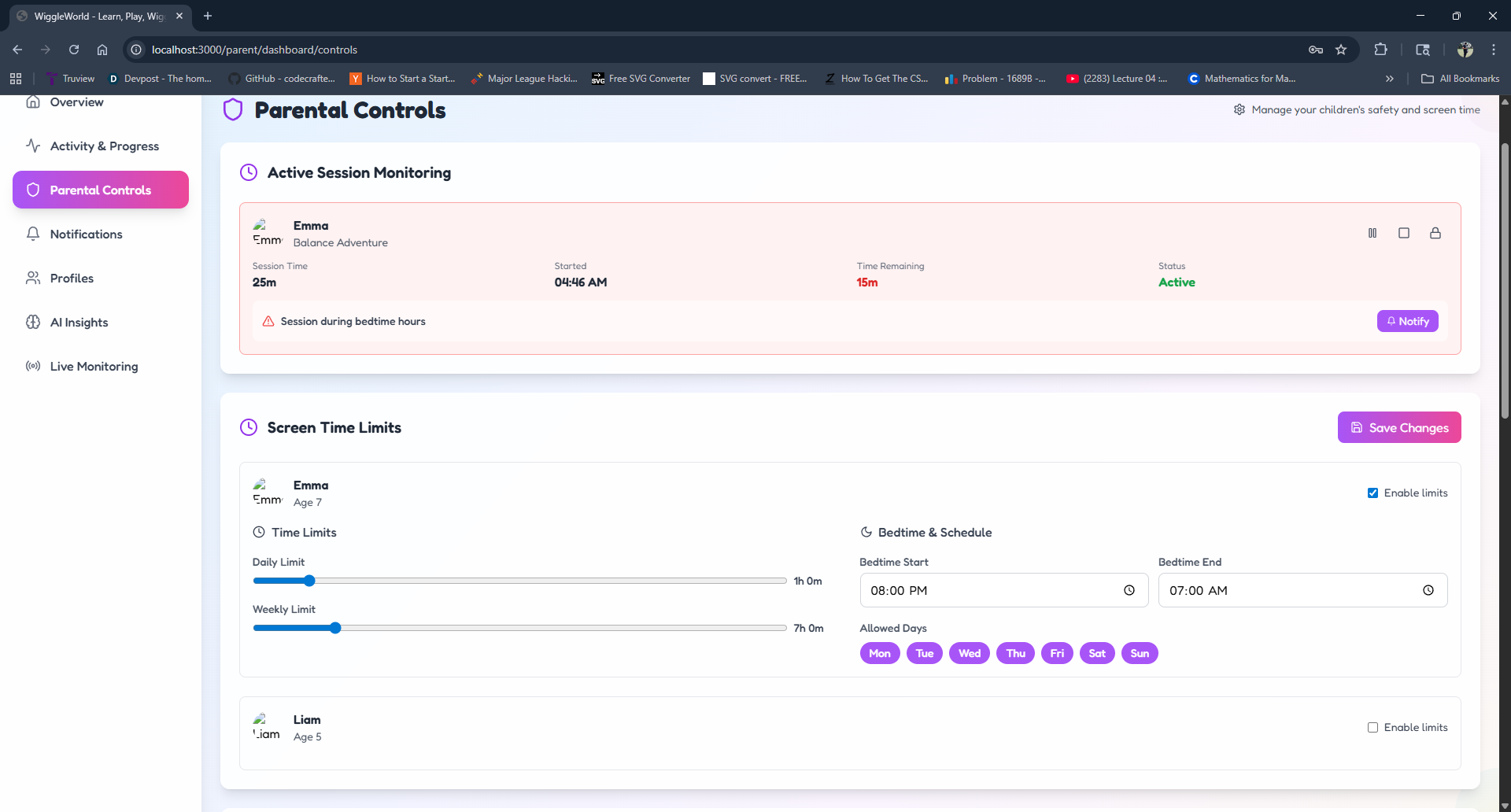
Task: Toggle Sat in Allowed Days
Action: click(x=1097, y=653)
